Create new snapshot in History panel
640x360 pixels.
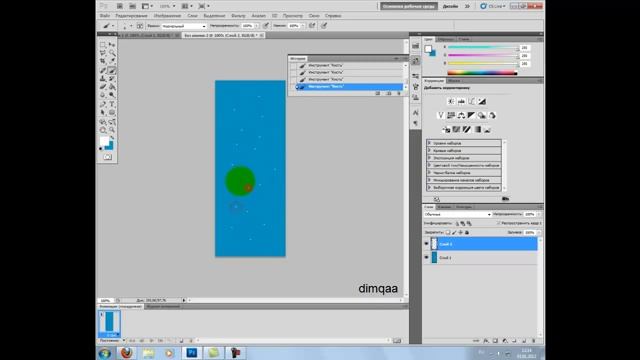click(389, 93)
